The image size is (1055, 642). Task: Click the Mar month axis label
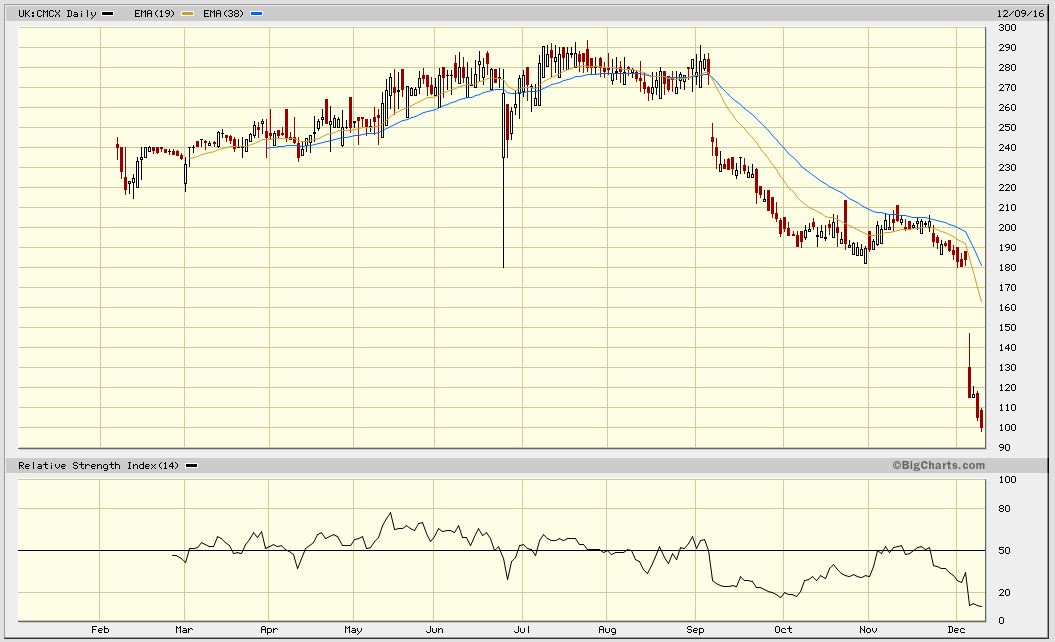pos(184,630)
